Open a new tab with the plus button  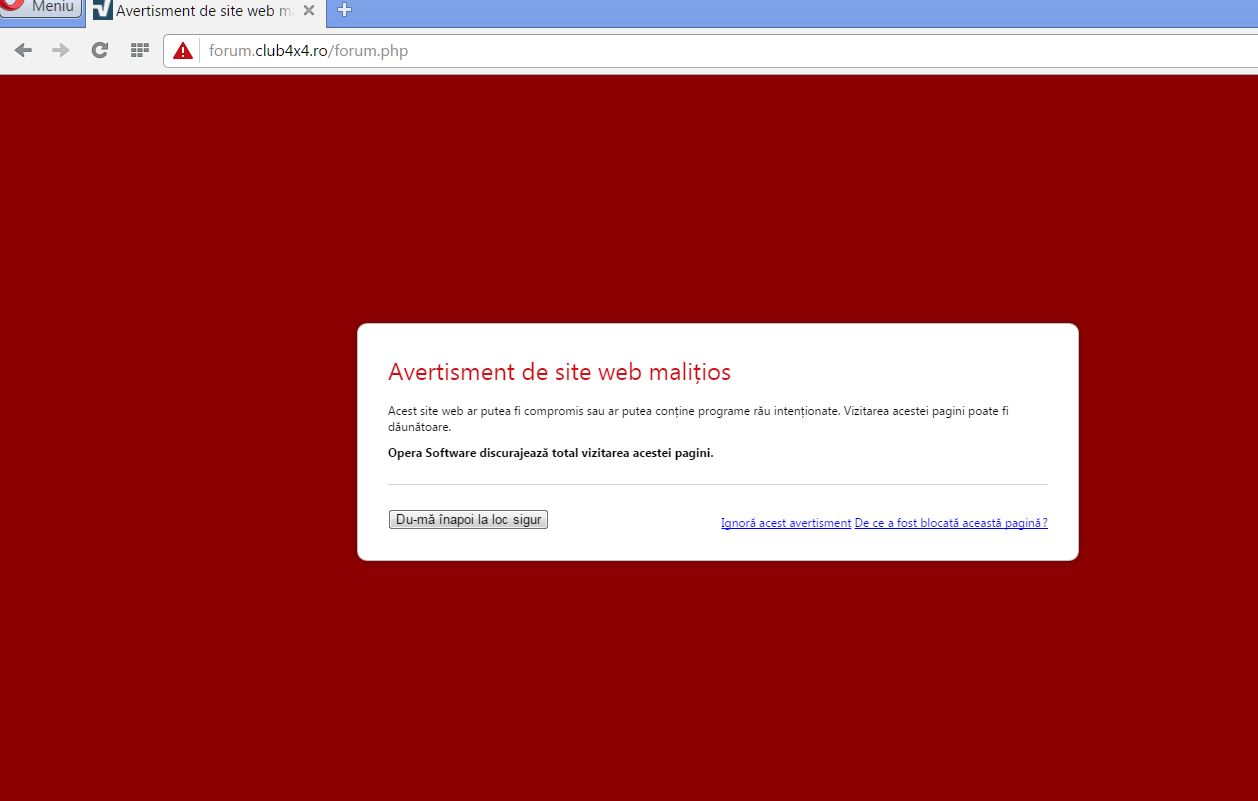[344, 11]
